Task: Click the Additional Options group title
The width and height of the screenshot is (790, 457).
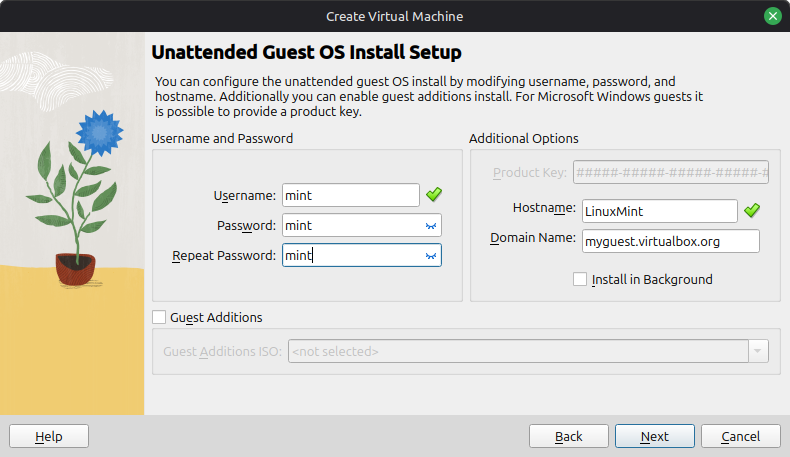Action: point(524,139)
